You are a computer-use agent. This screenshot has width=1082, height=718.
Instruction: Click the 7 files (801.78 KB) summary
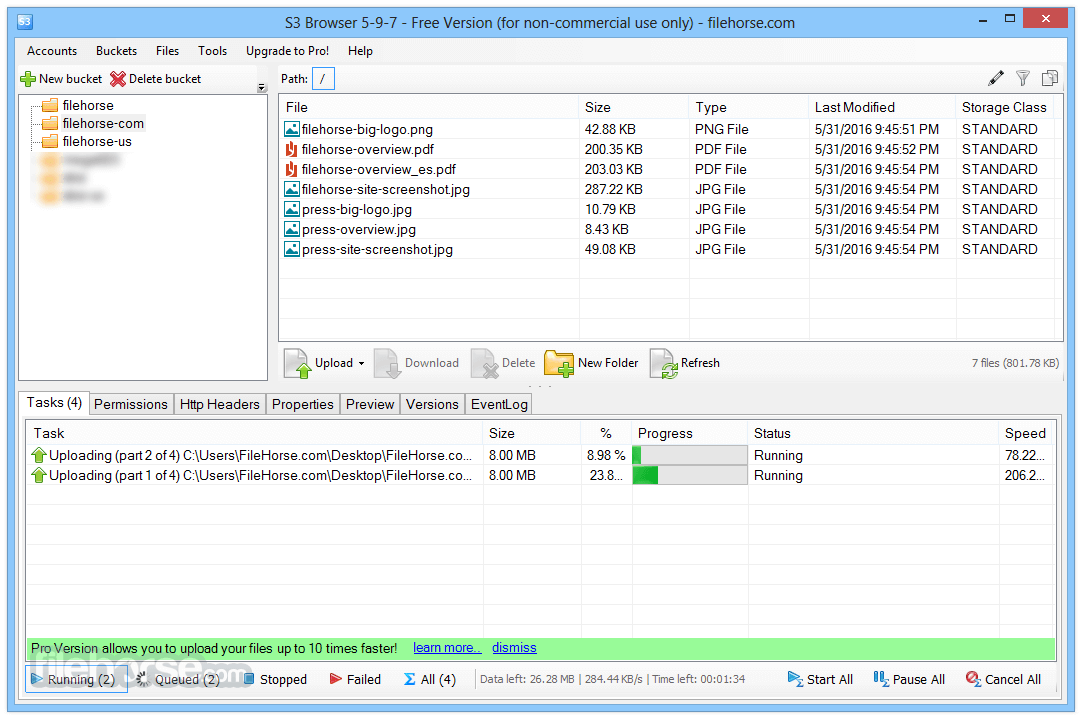pyautogui.click(x=1015, y=363)
